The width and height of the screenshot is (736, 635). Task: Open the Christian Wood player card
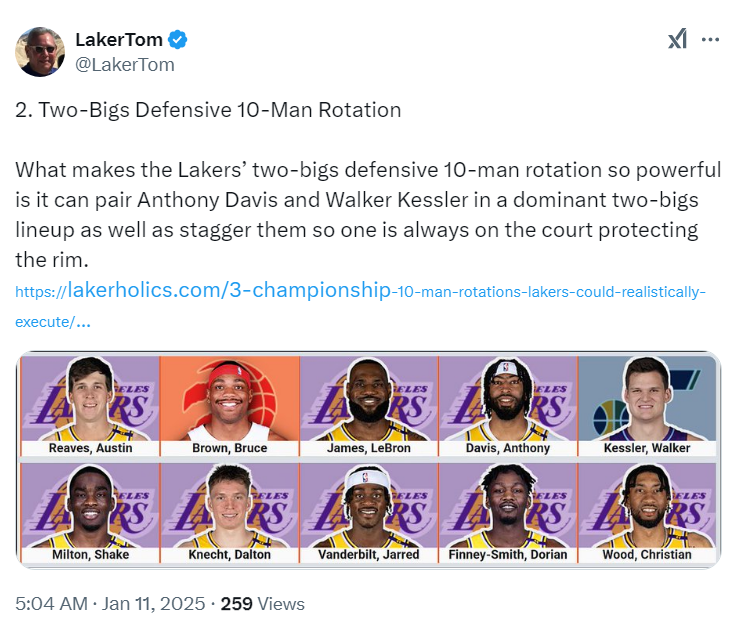647,512
